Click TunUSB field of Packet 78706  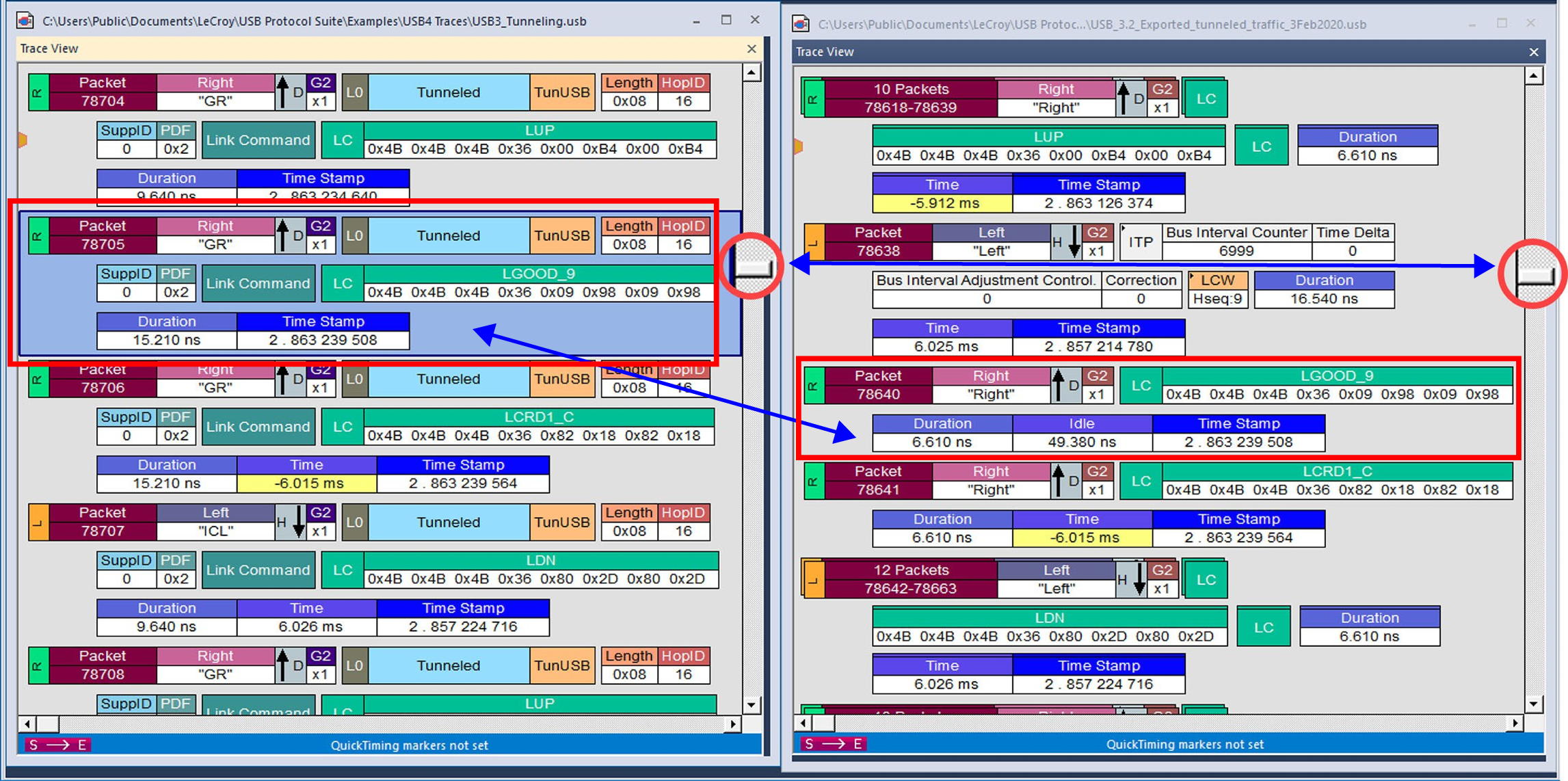(561, 379)
